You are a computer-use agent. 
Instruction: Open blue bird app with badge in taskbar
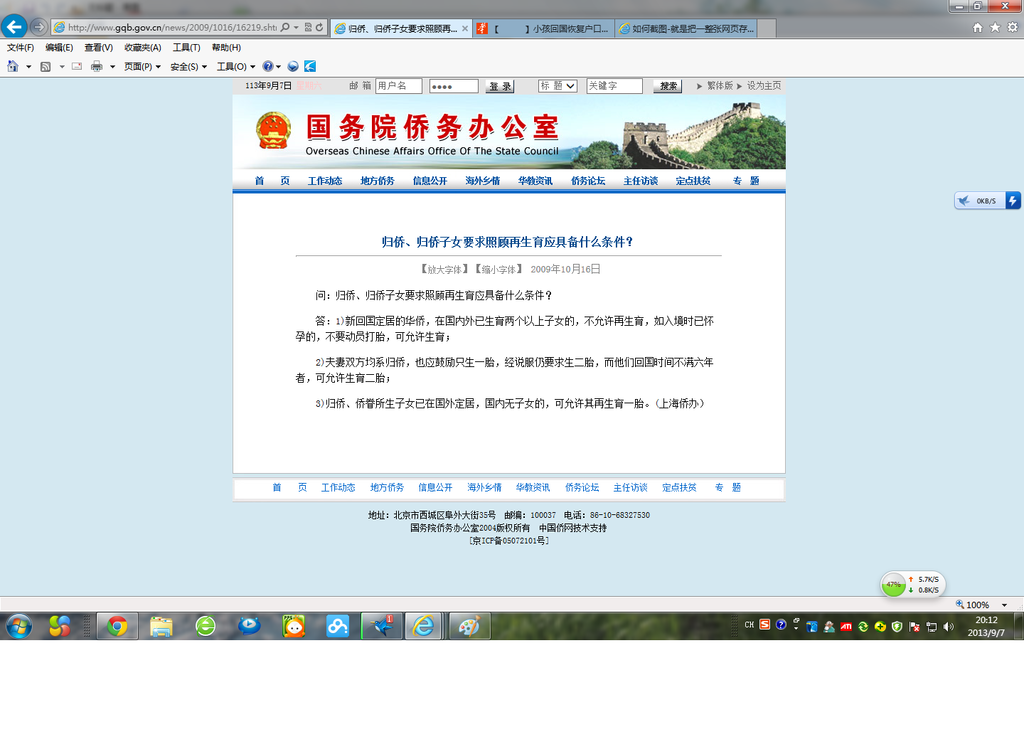pyautogui.click(x=381, y=627)
